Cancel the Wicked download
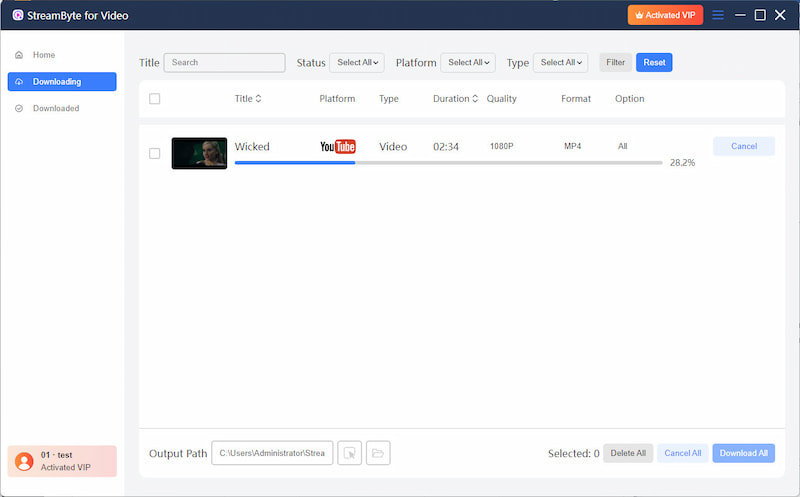This screenshot has height=497, width=800. pyautogui.click(x=744, y=146)
